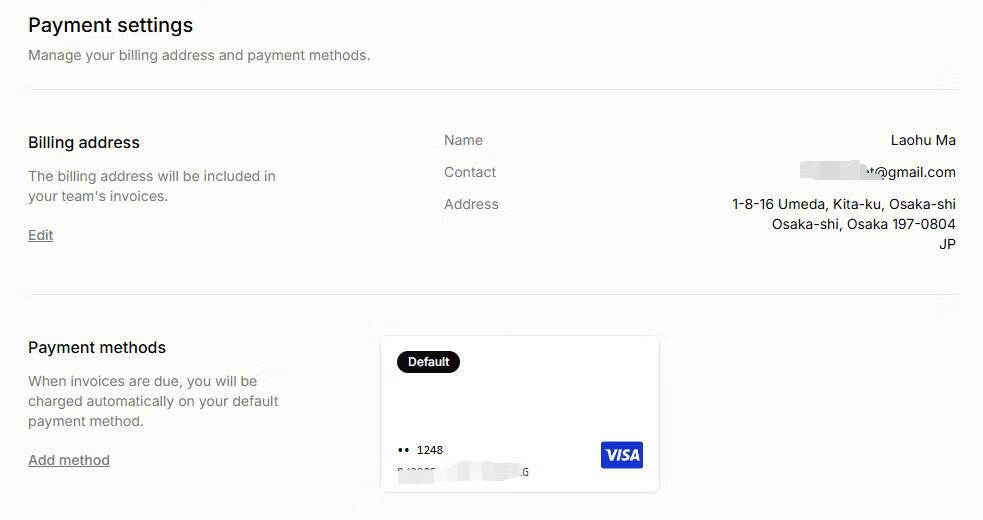
Task: Click the Default badge on the card
Action: tap(428, 362)
